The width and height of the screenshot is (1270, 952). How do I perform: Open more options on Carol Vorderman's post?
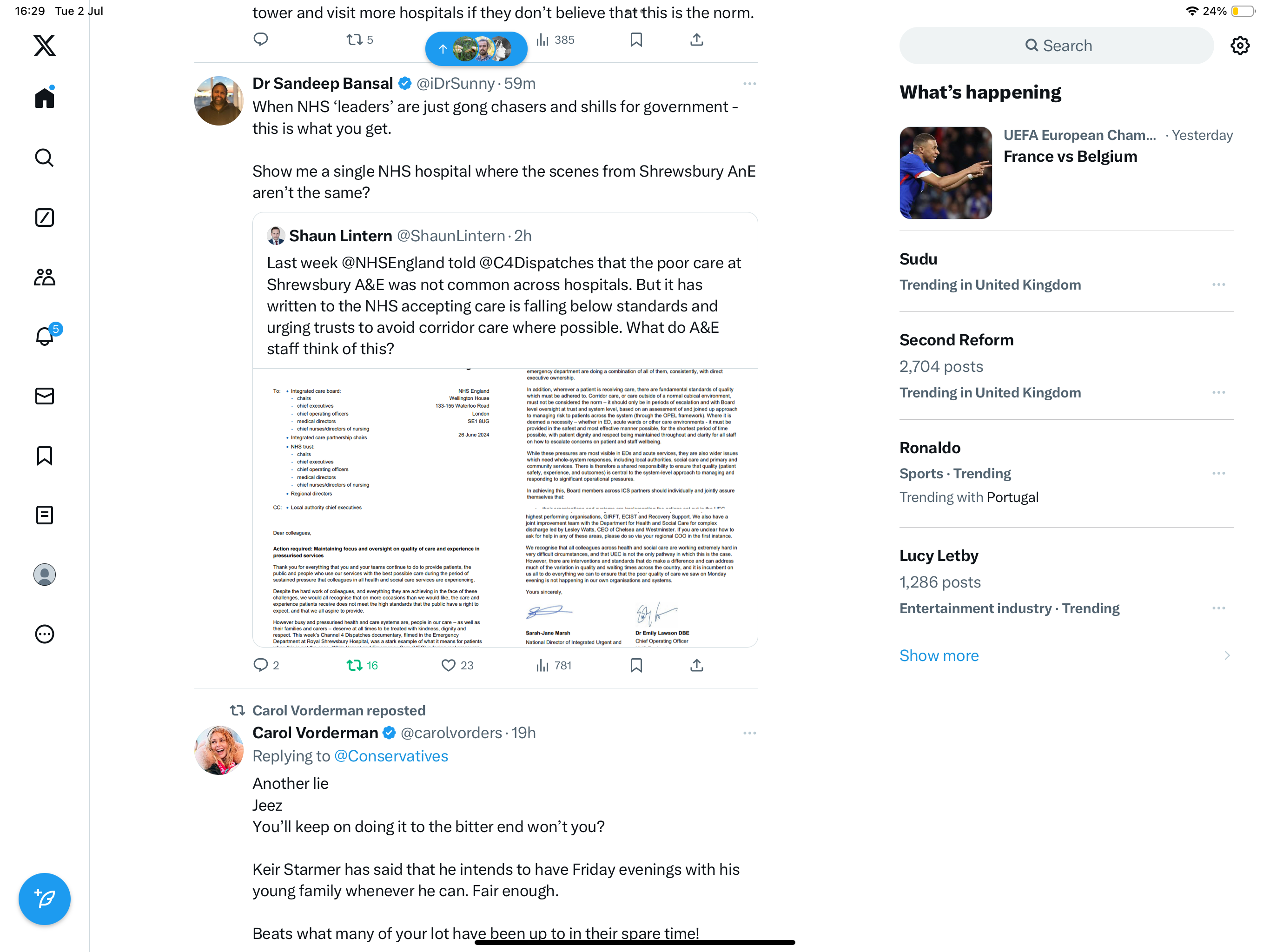749,733
